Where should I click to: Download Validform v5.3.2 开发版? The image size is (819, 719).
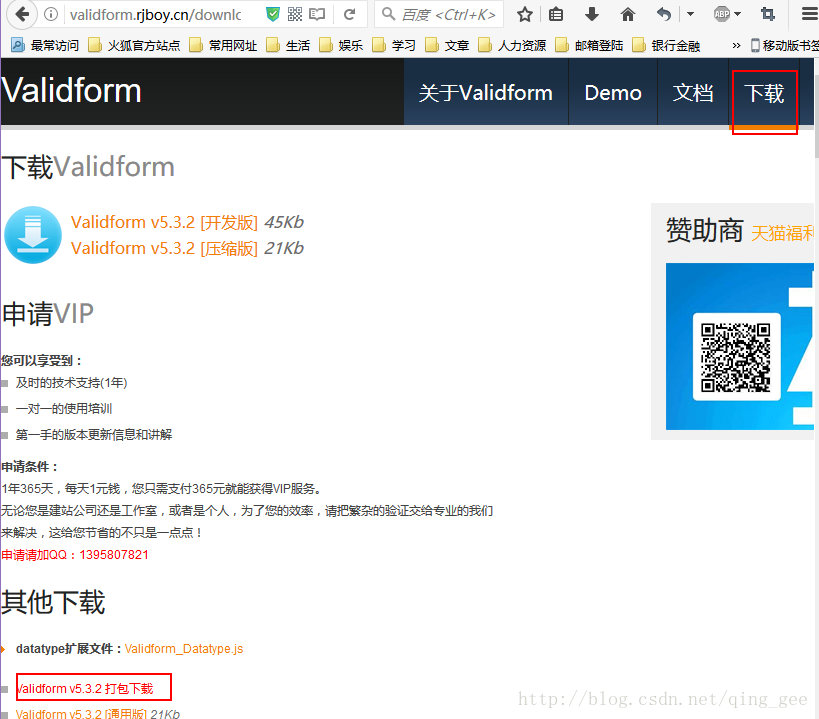coord(165,222)
